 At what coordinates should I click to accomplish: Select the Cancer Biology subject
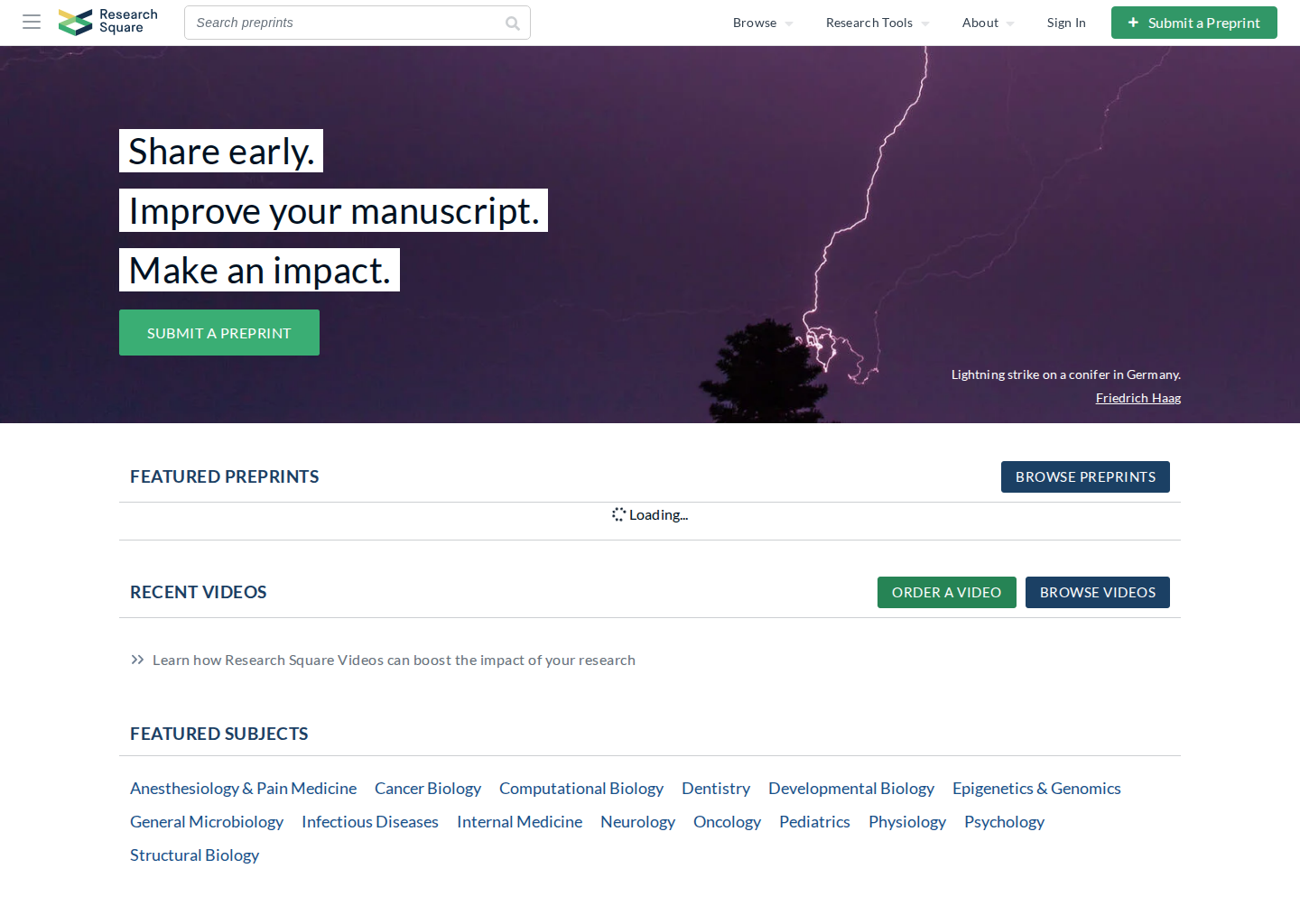pyautogui.click(x=428, y=789)
